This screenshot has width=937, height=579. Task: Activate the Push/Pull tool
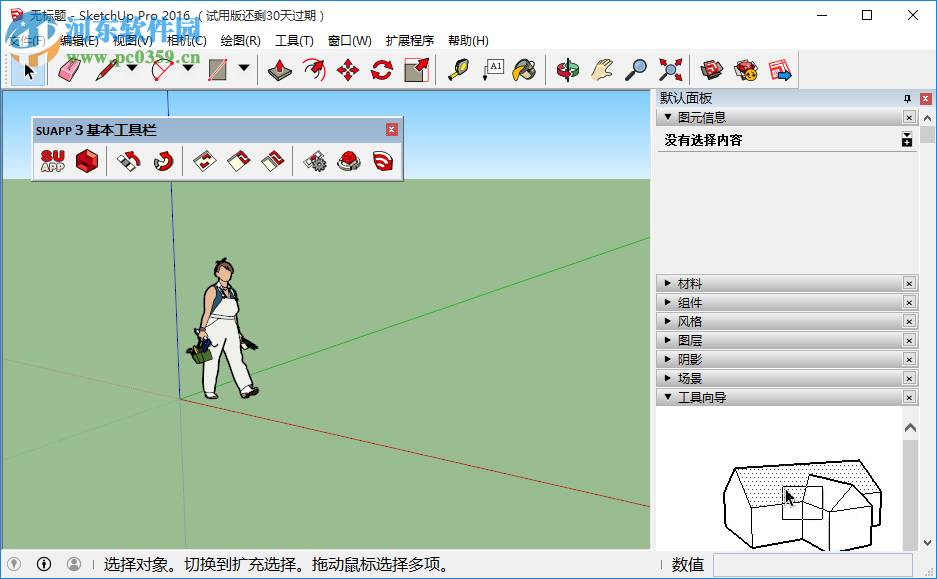[x=279, y=69]
